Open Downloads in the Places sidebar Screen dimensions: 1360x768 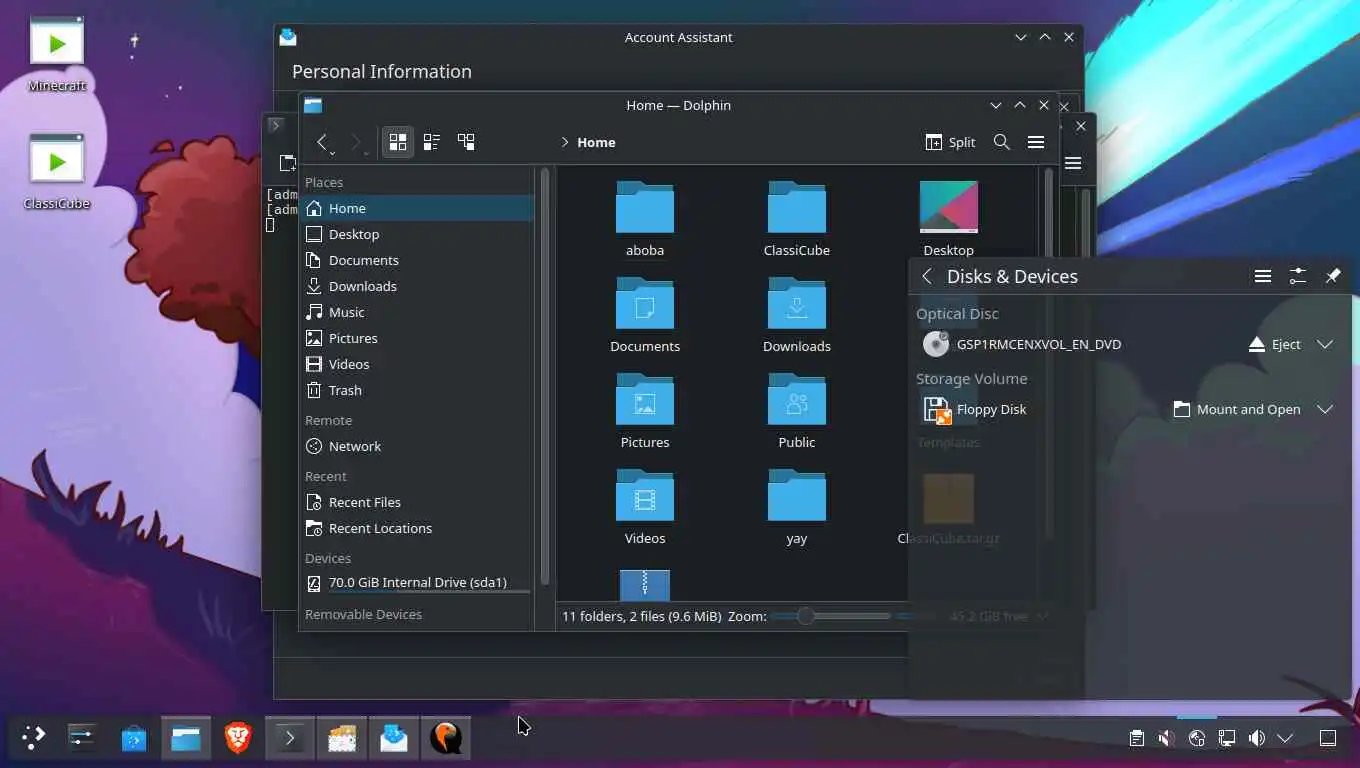pos(418,286)
